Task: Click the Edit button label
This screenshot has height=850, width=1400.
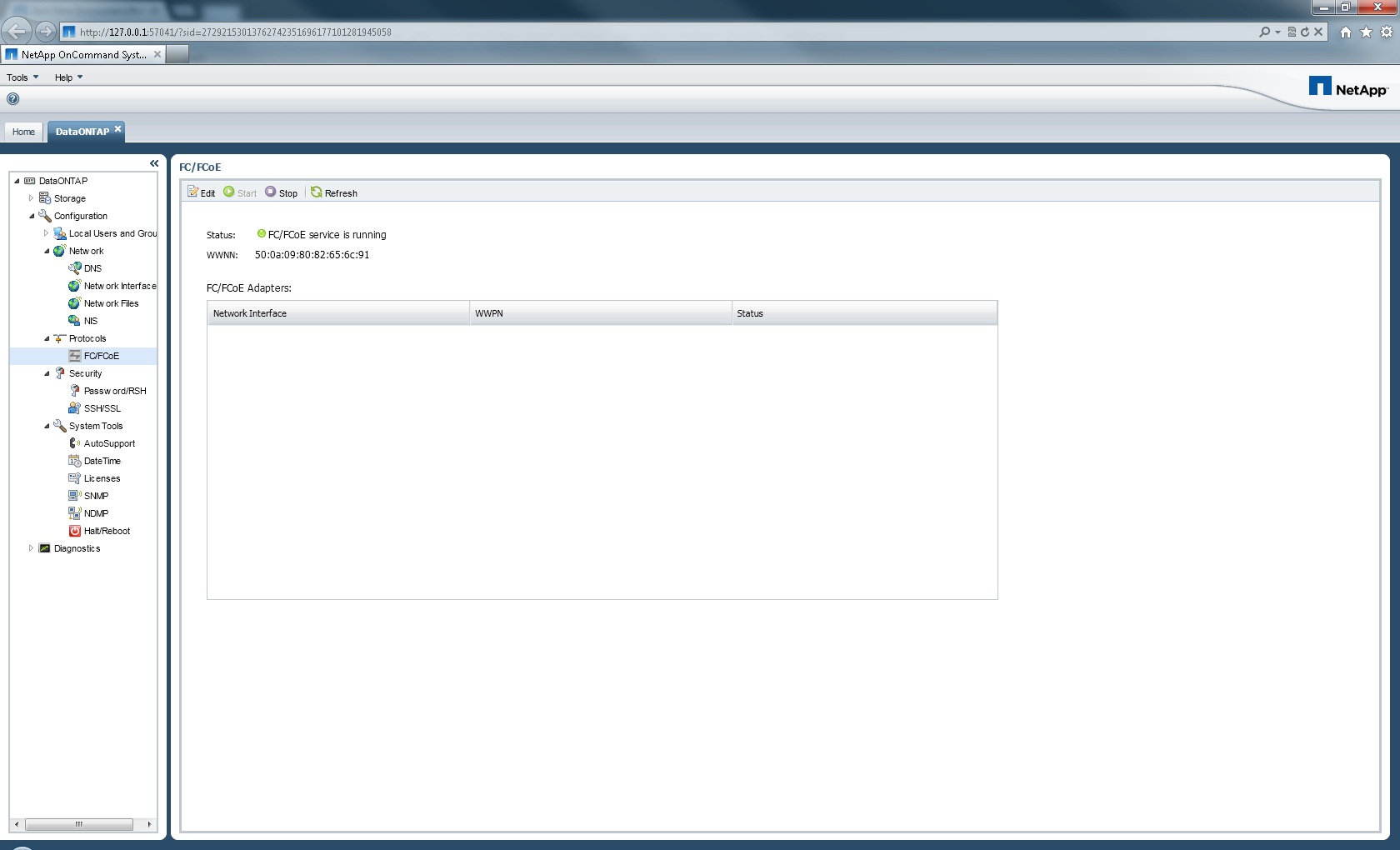Action: 207,193
